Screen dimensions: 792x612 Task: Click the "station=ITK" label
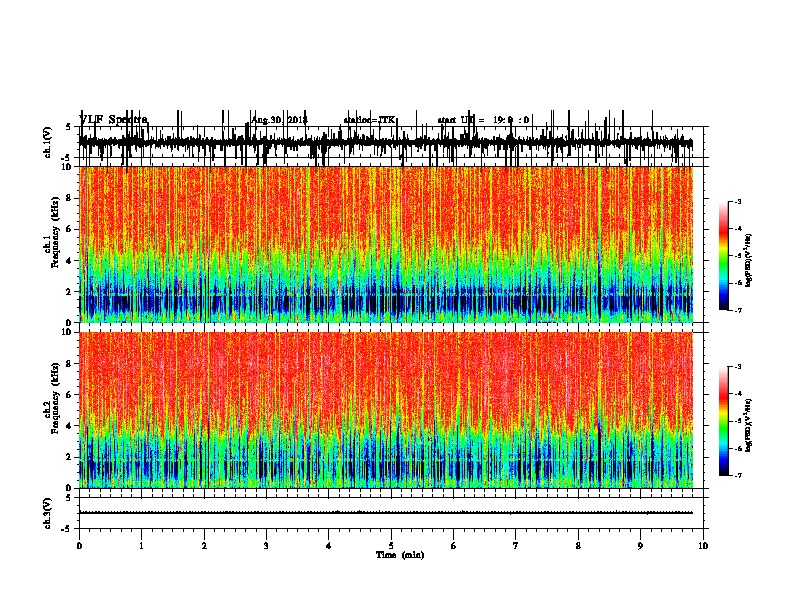coord(370,120)
